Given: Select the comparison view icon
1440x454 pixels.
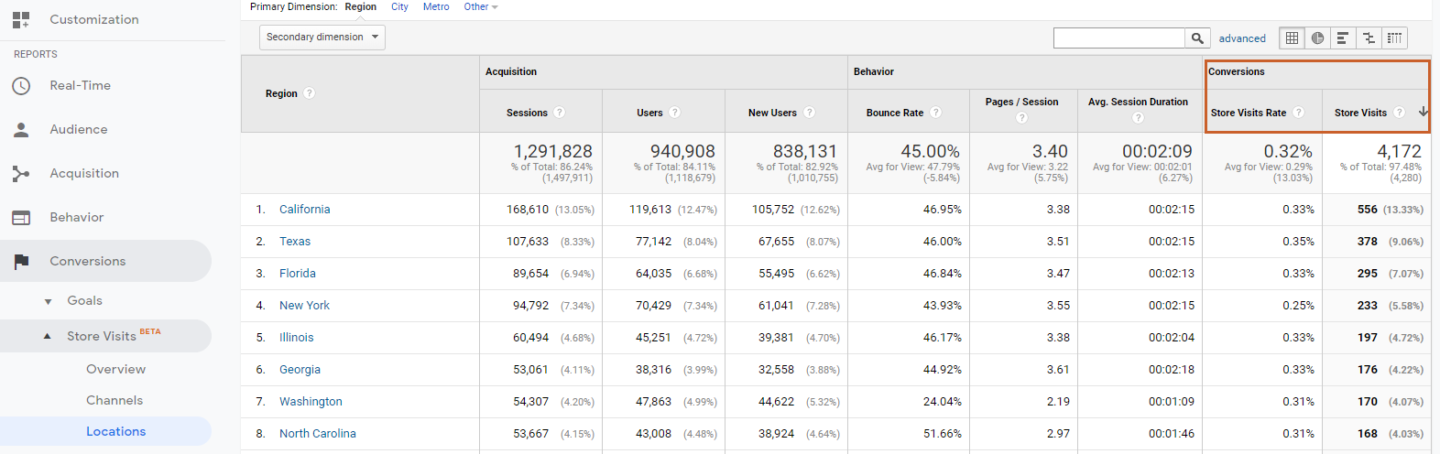Looking at the screenshot, I should point(1369,38).
